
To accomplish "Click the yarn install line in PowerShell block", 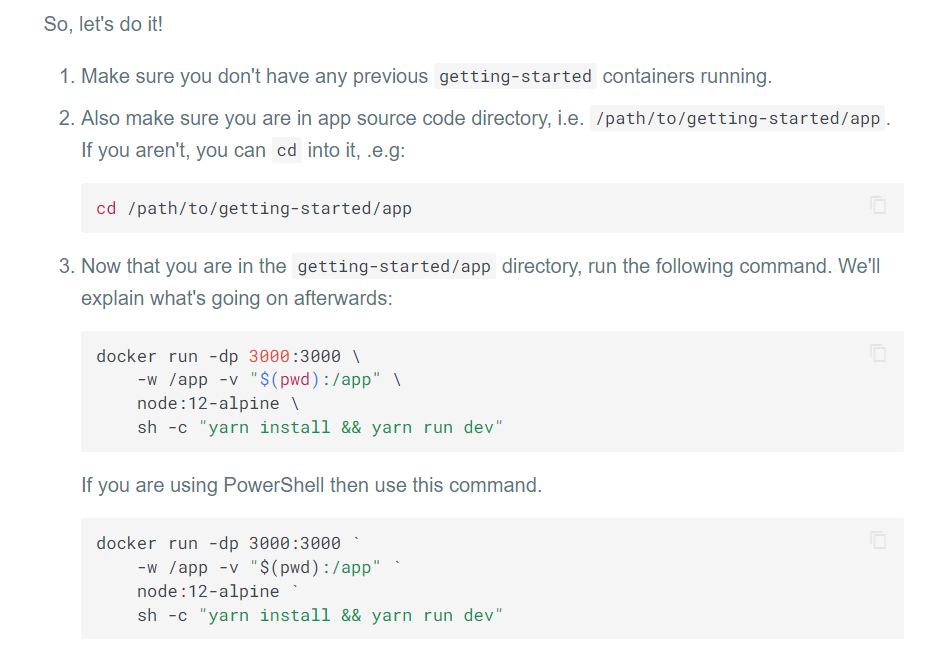I will click(319, 615).
